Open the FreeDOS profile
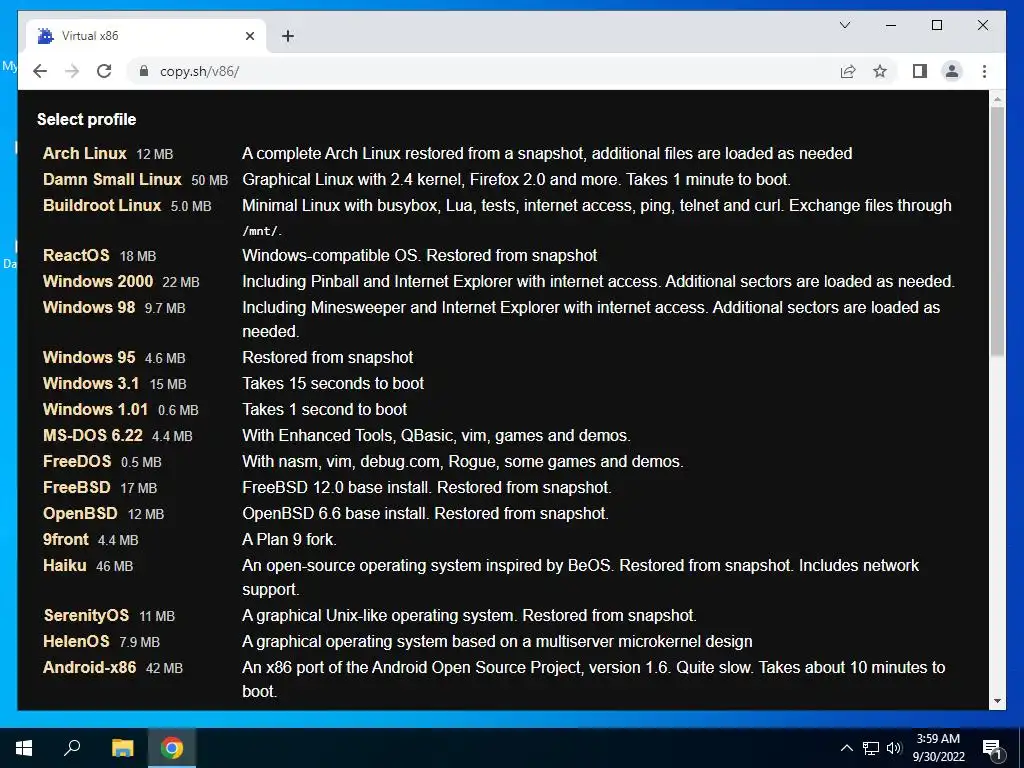Viewport: 1024px width, 768px height. pos(76,462)
